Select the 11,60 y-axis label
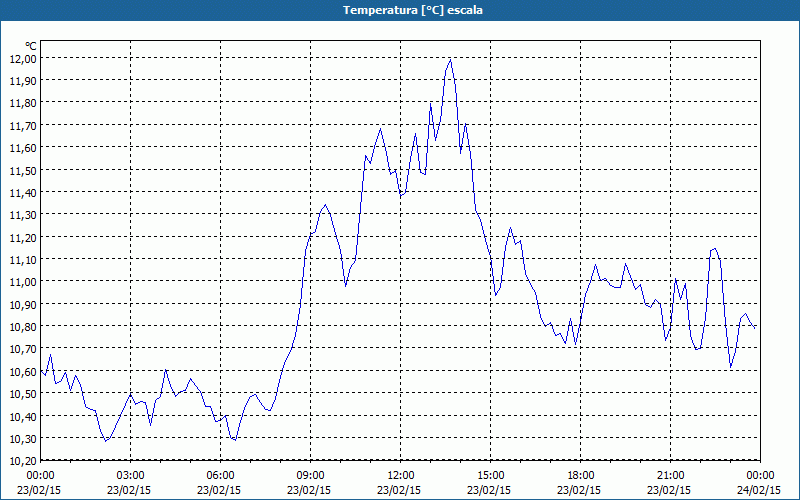The height and width of the screenshot is (500, 800). pos(23,147)
